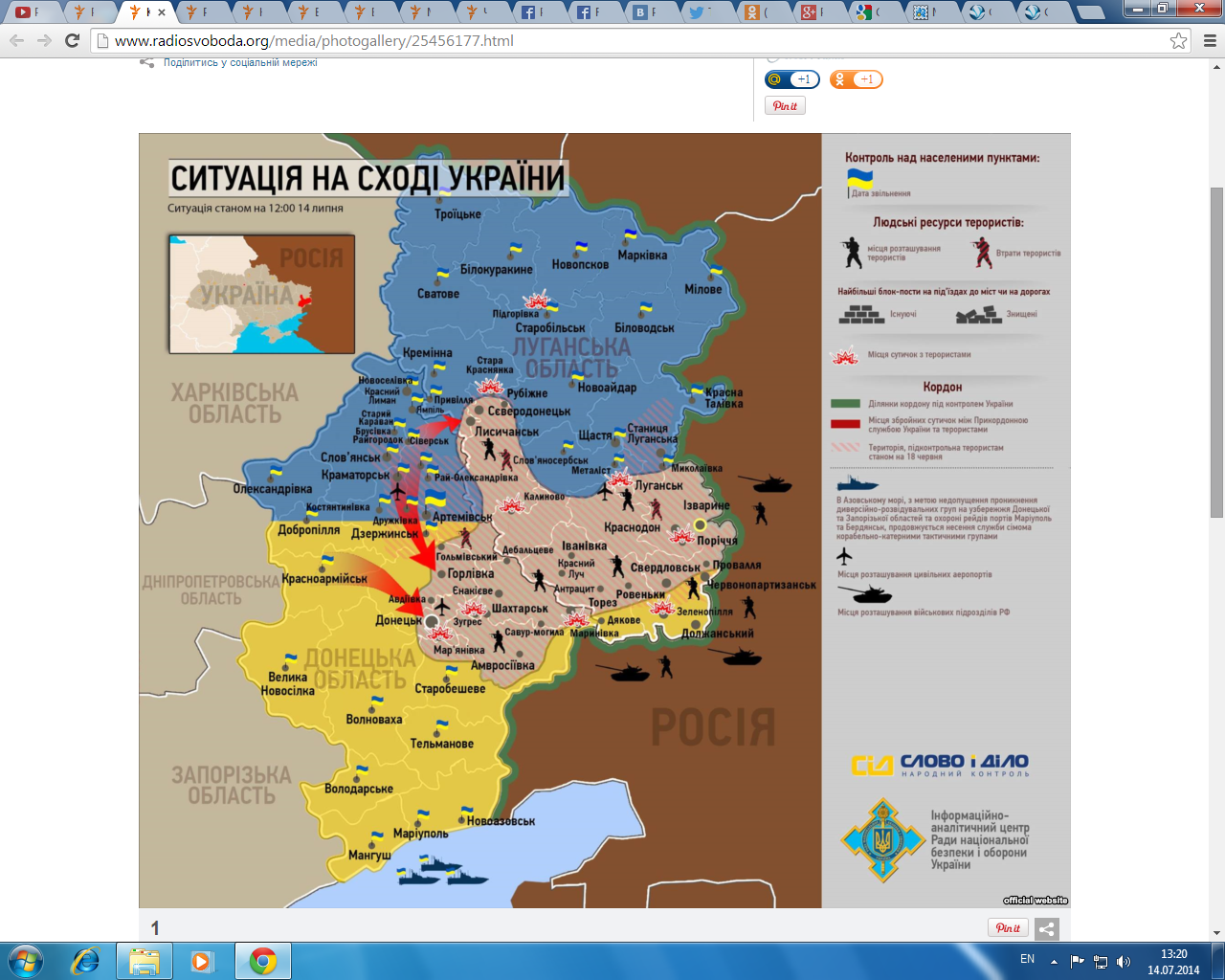The image size is (1225, 980).
Task: Open the 'Поділитись у соціальній мережі' link
Action: (x=240, y=63)
